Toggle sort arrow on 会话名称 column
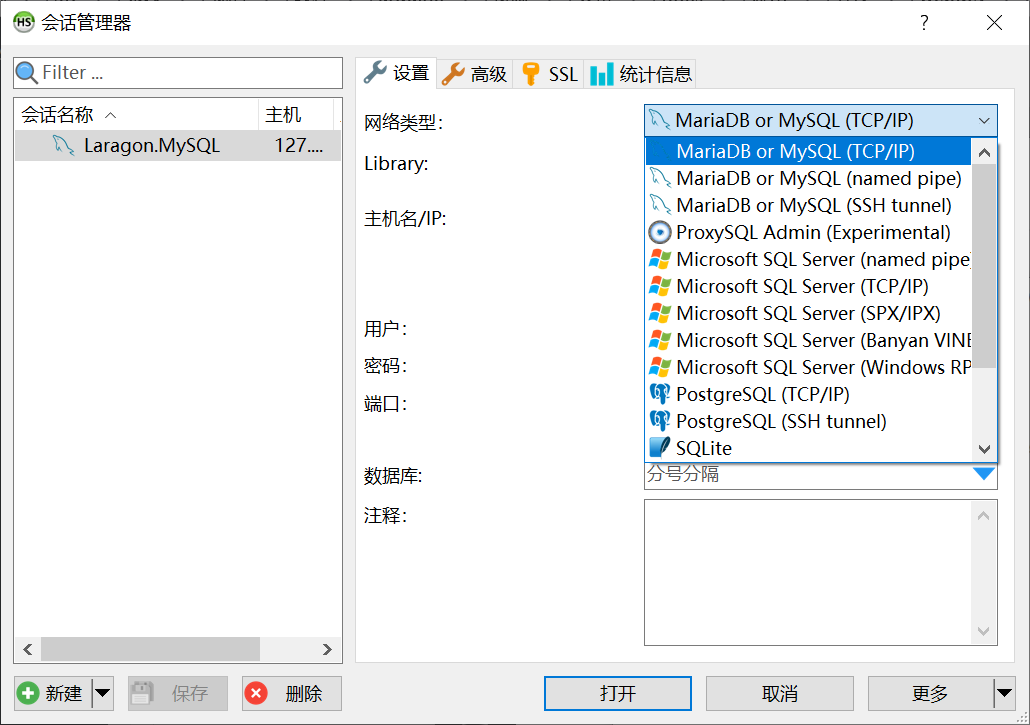Viewport: 1030px width, 725px height. point(110,116)
